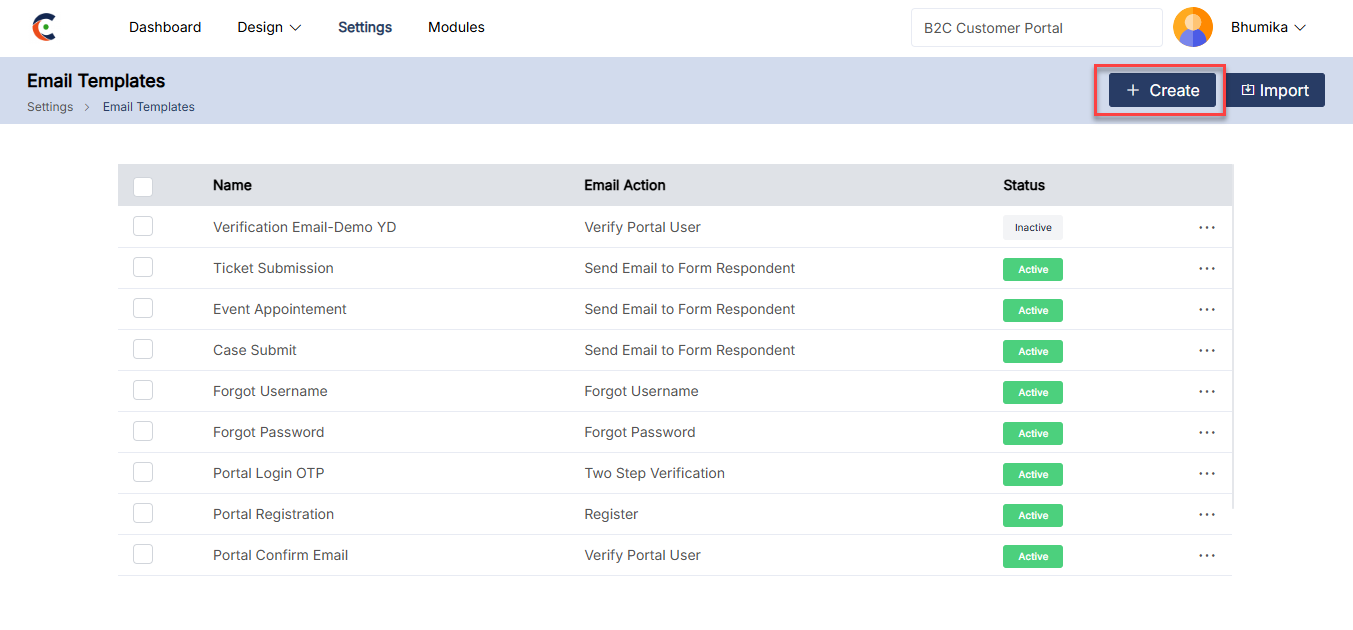The height and width of the screenshot is (630, 1353).
Task: Open three-dot actions for Portal Registration row
Action: point(1206,515)
